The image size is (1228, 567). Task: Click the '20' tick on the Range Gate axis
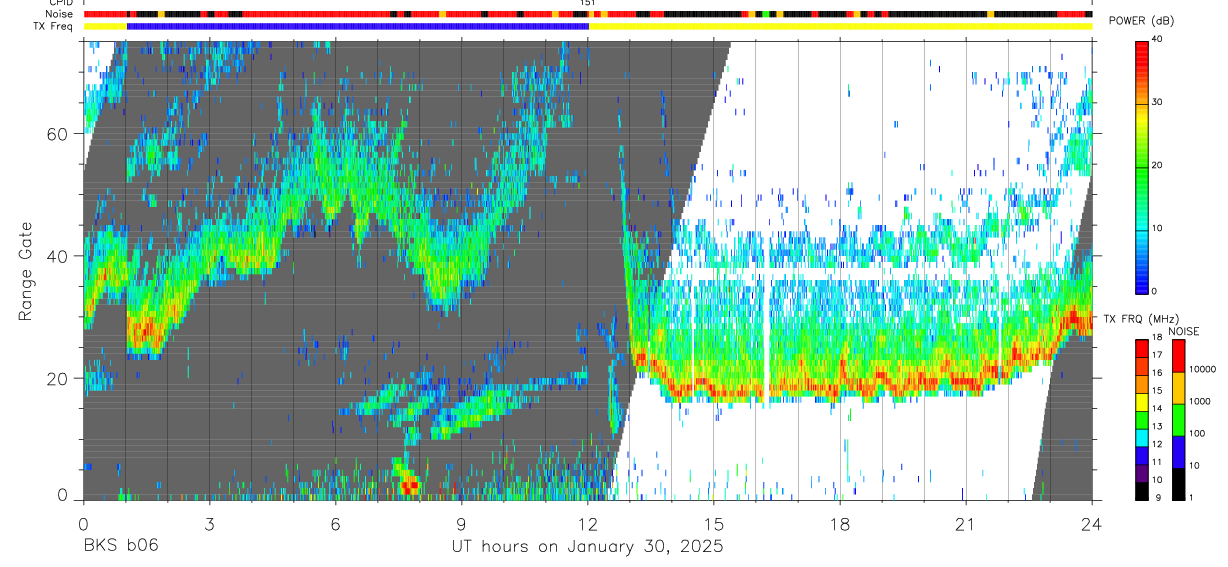click(x=58, y=378)
